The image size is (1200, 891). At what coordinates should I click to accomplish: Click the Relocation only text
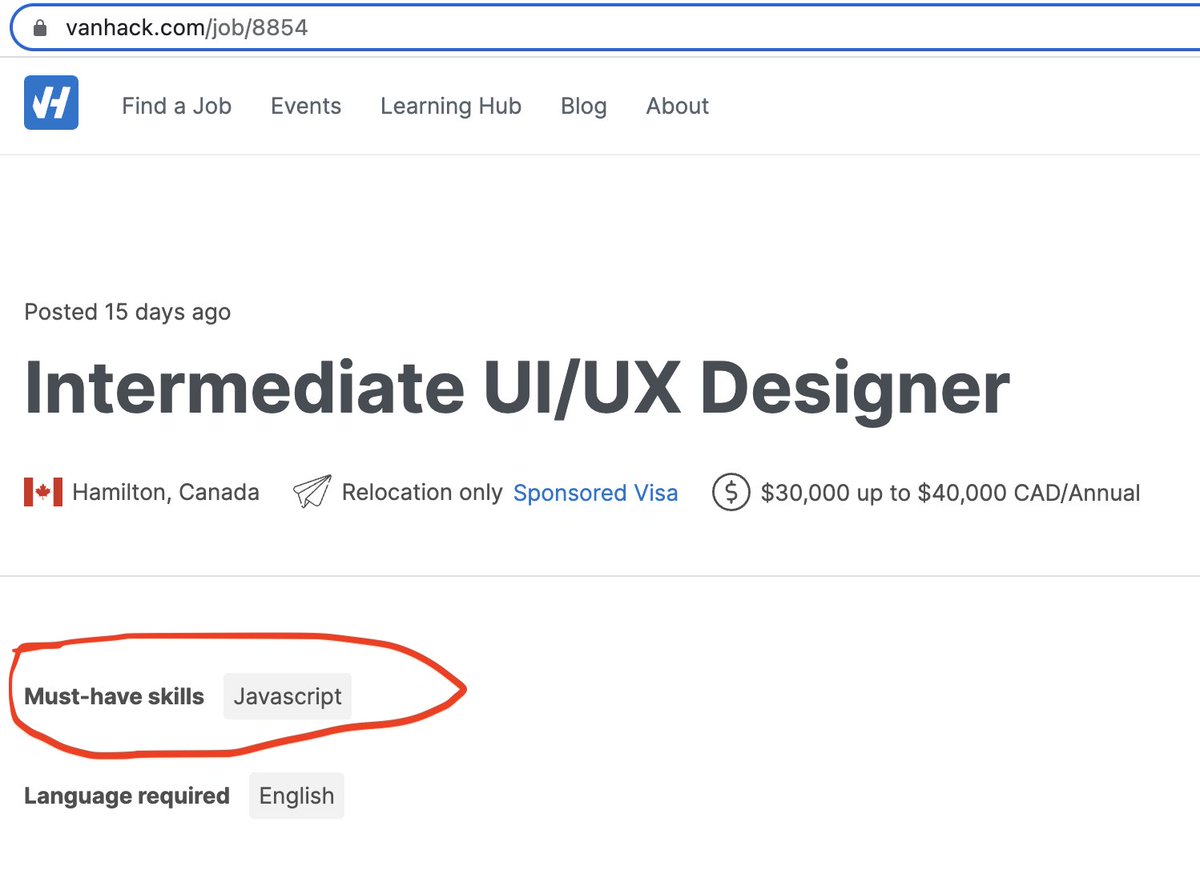tap(422, 493)
